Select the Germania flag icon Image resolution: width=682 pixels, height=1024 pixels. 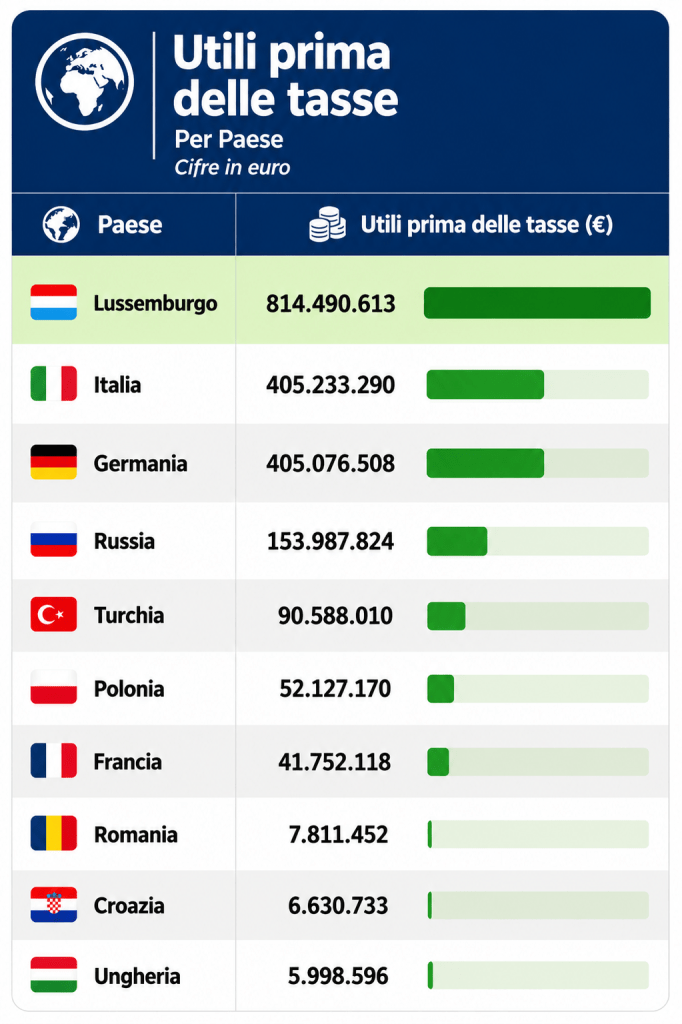[54, 462]
